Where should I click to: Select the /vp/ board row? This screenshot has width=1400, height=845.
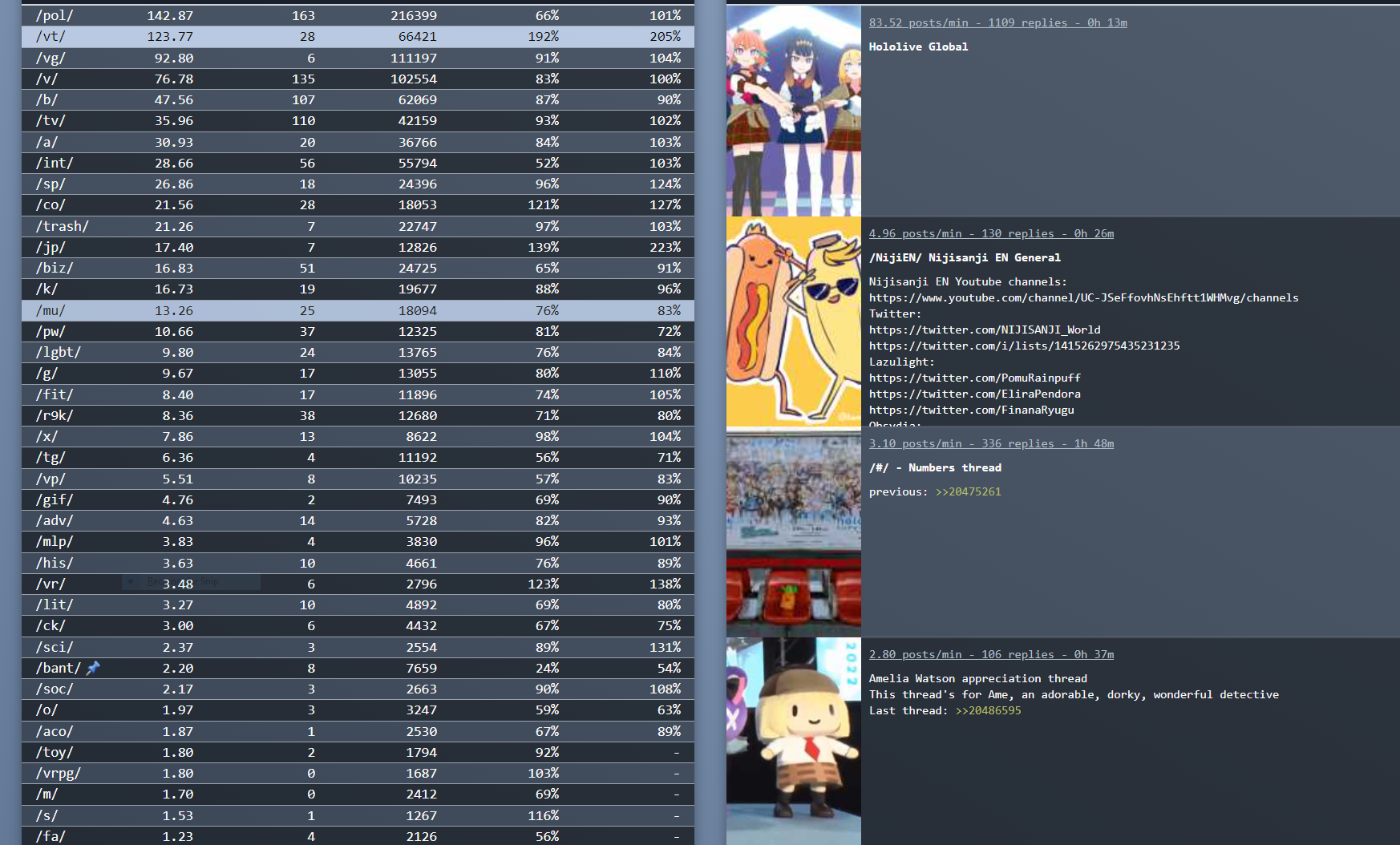358,479
